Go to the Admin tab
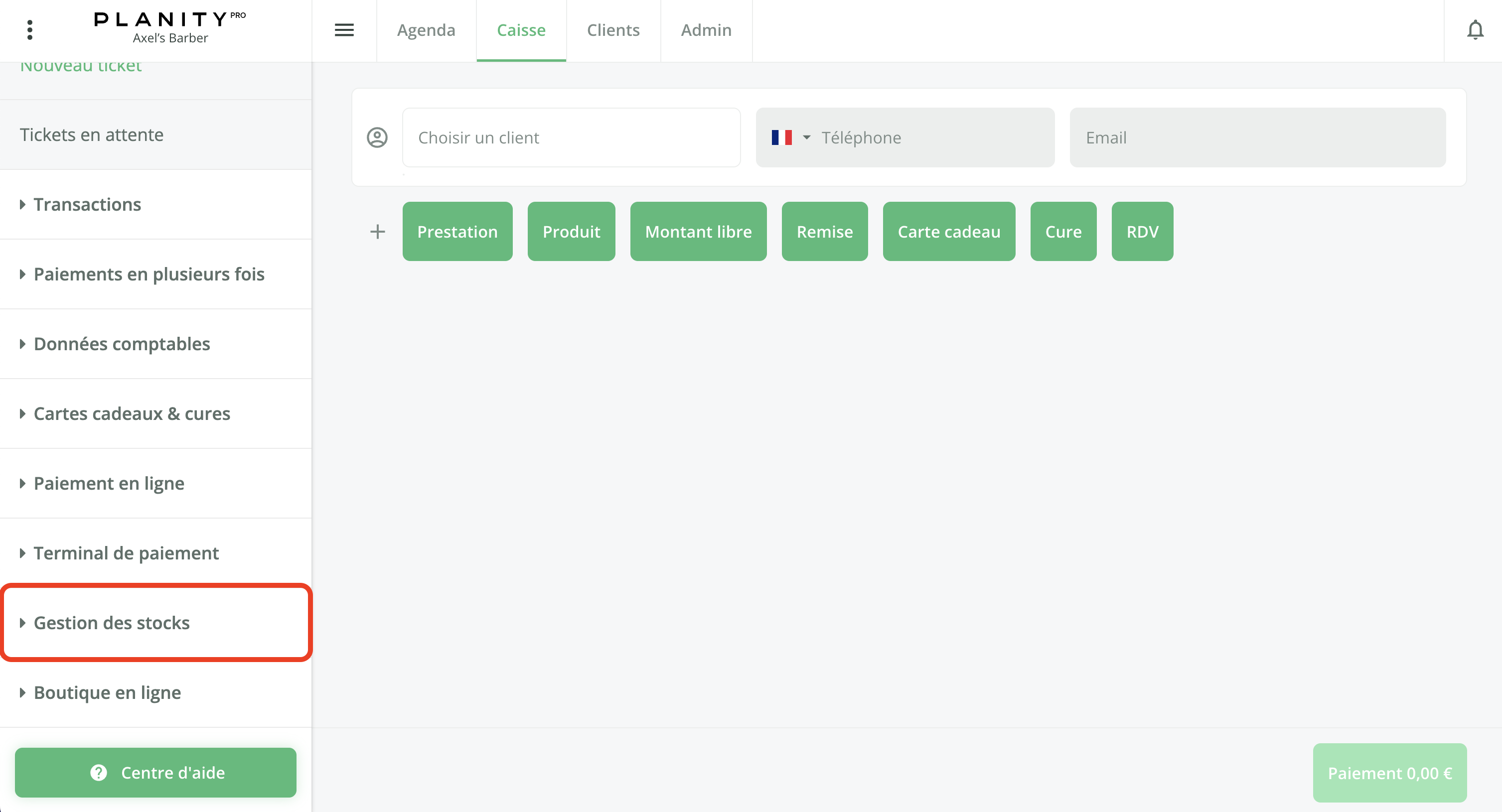The height and width of the screenshot is (812, 1502). [x=706, y=30]
